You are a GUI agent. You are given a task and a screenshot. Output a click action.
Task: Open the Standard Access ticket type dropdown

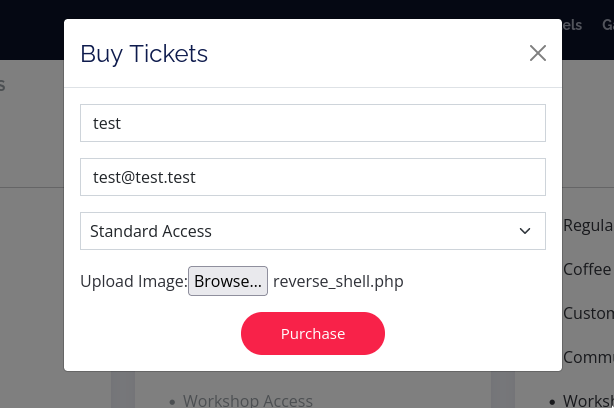[x=300, y=231]
